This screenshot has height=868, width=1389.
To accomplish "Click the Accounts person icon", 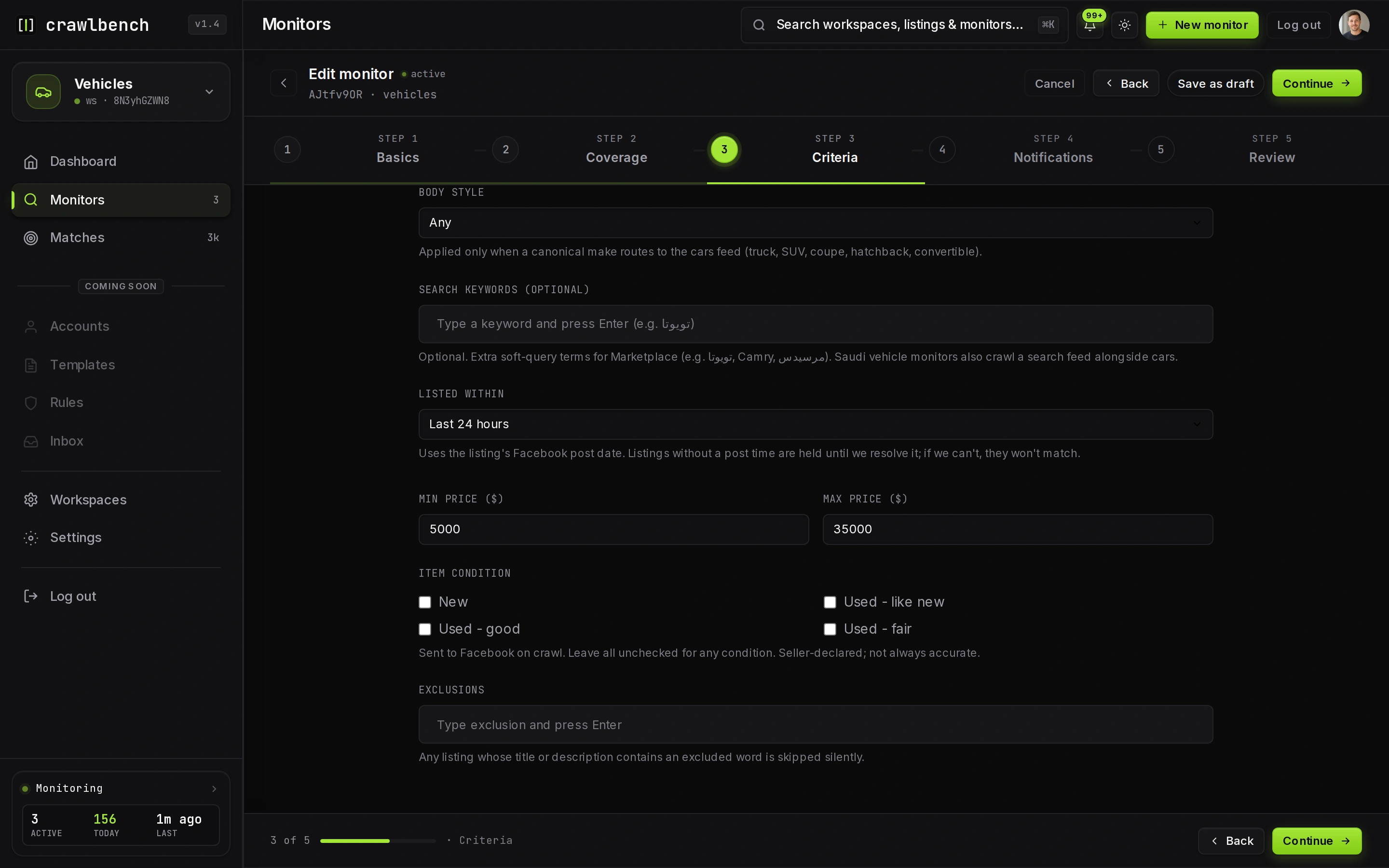I will pos(31,326).
